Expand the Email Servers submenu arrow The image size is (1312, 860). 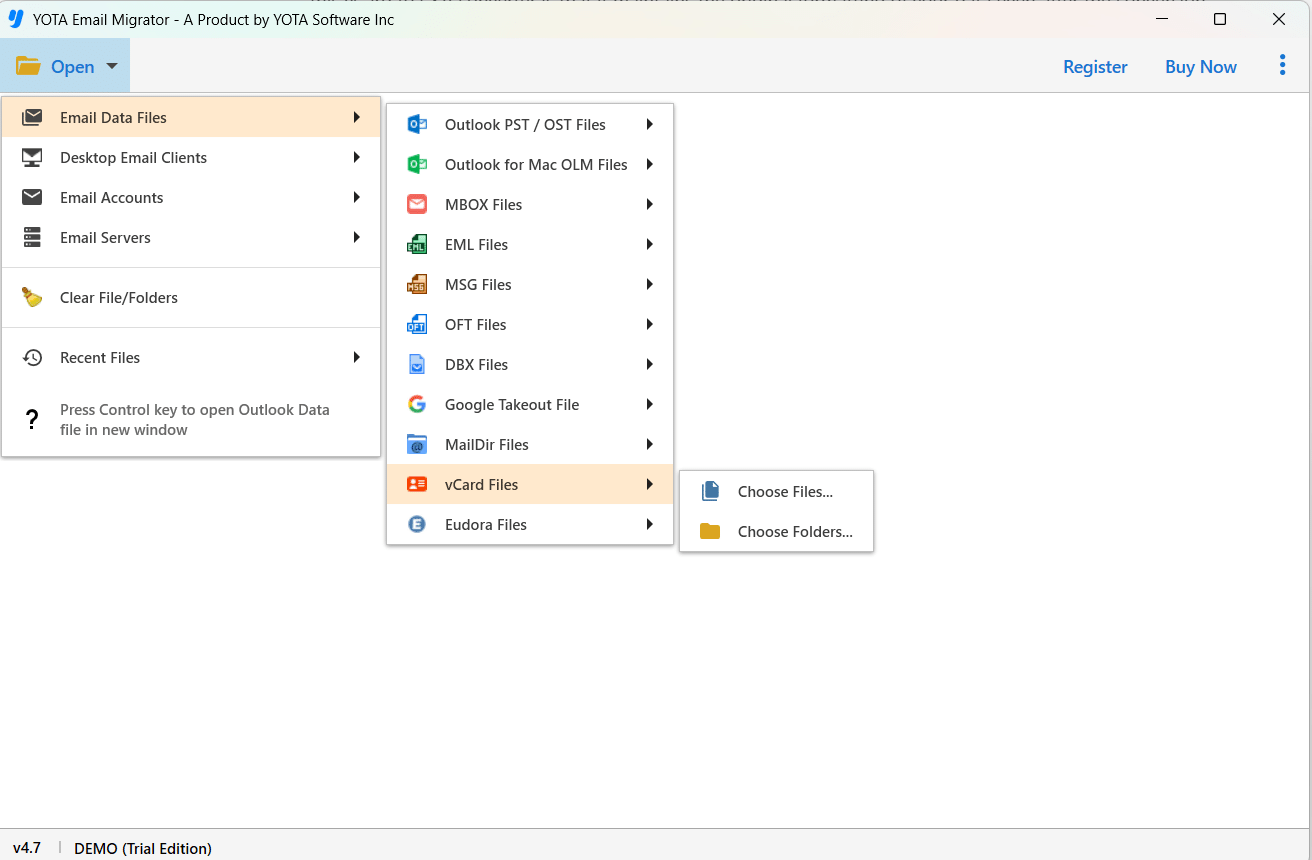356,238
